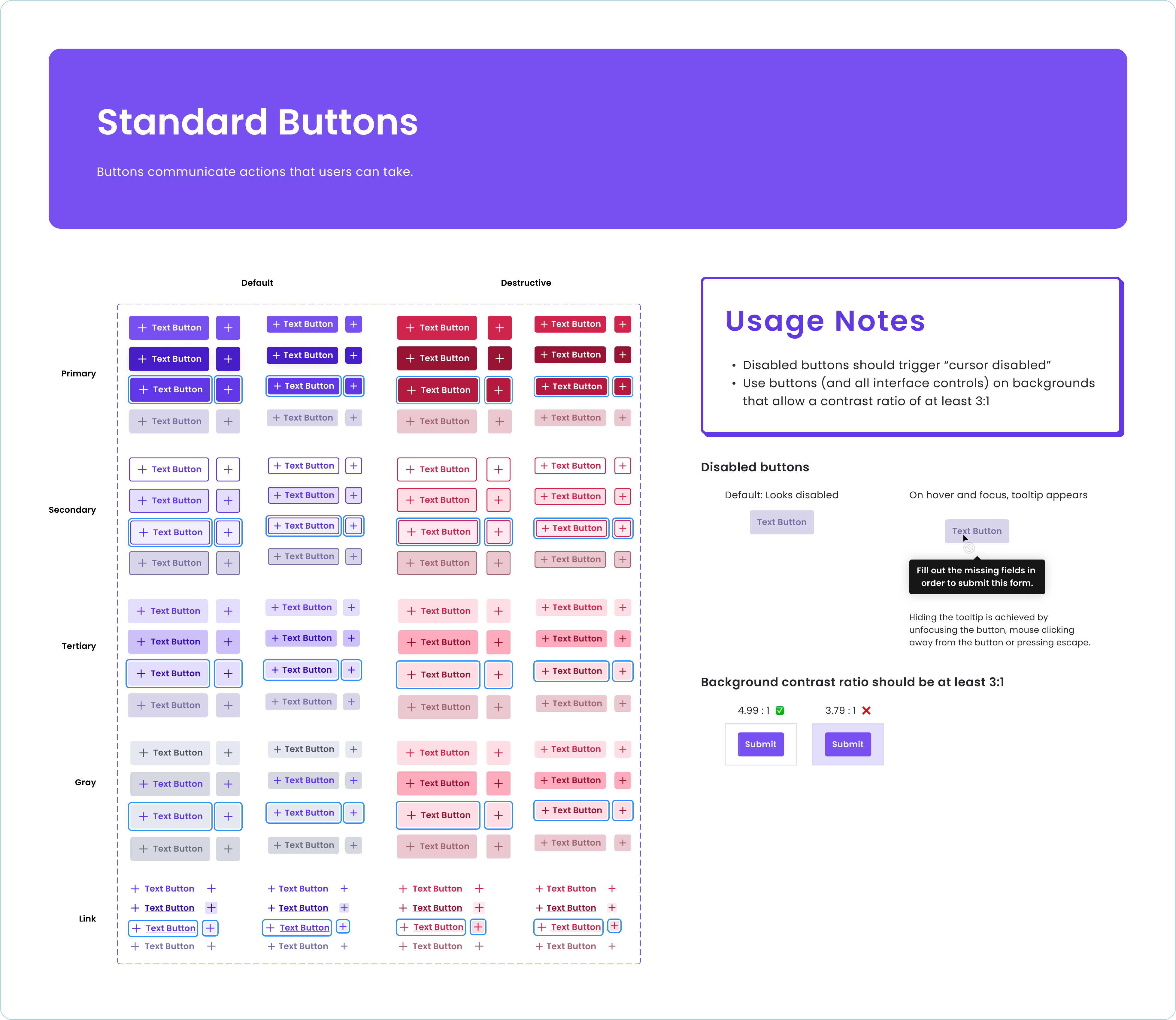Click the large dark-crimson destructive hover plus icon
Viewport: 1176px width, 1020px height.
coord(499,359)
